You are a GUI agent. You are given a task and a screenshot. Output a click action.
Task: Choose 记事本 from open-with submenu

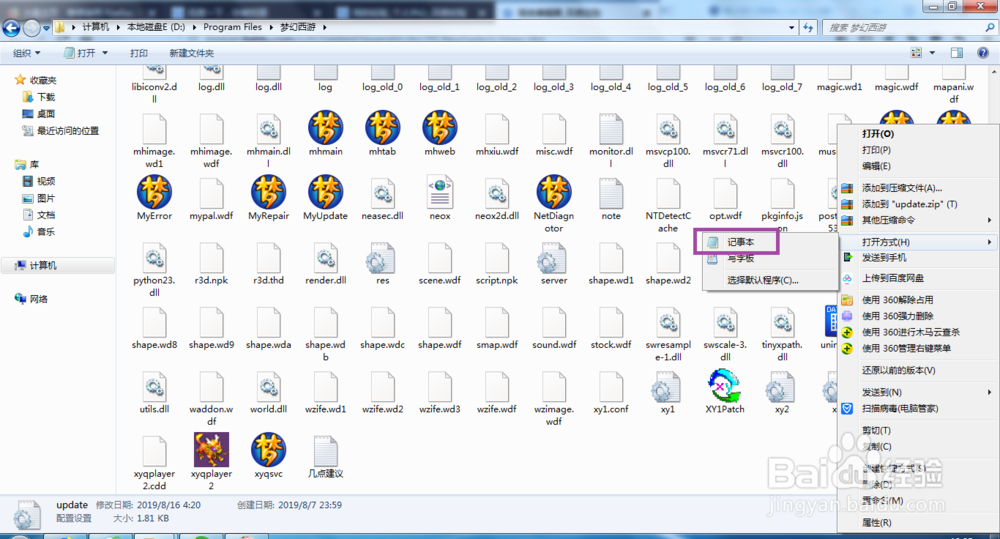click(x=741, y=242)
